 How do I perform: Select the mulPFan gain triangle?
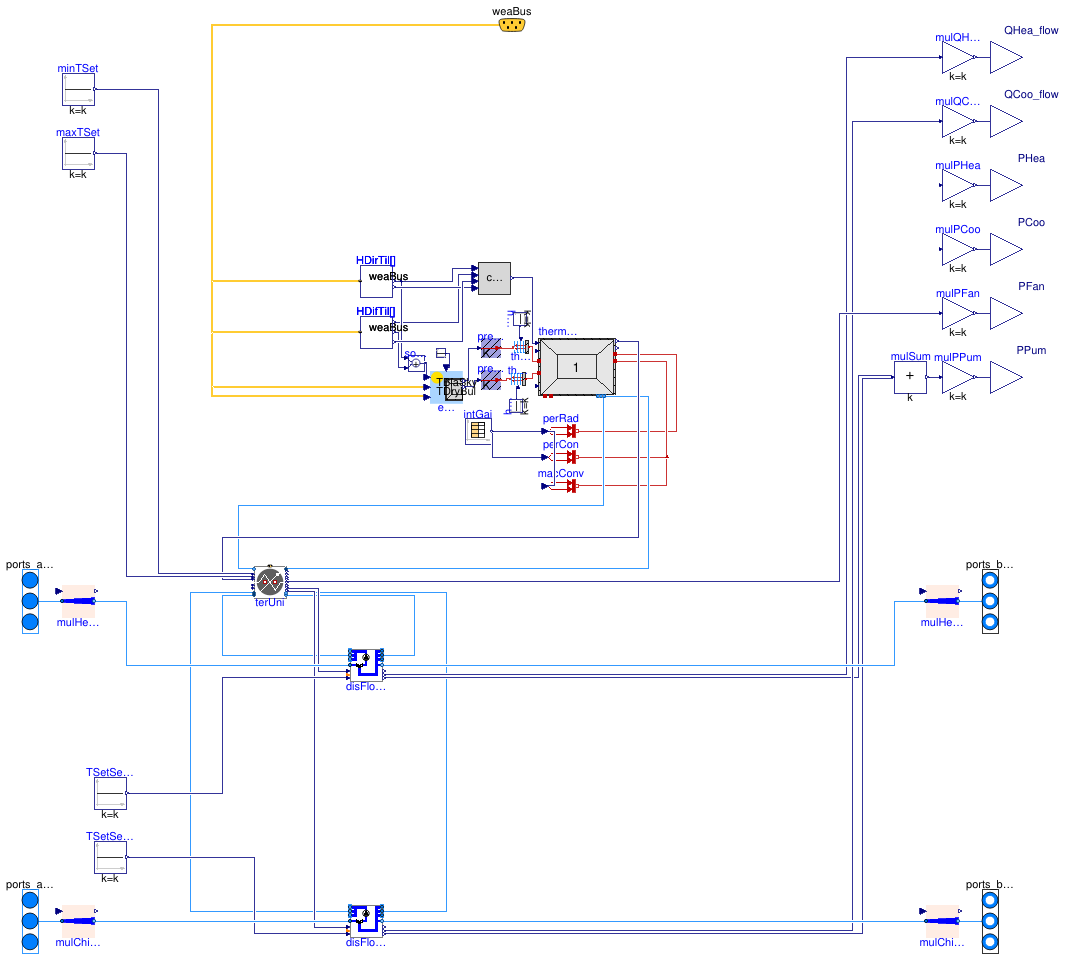coord(958,313)
